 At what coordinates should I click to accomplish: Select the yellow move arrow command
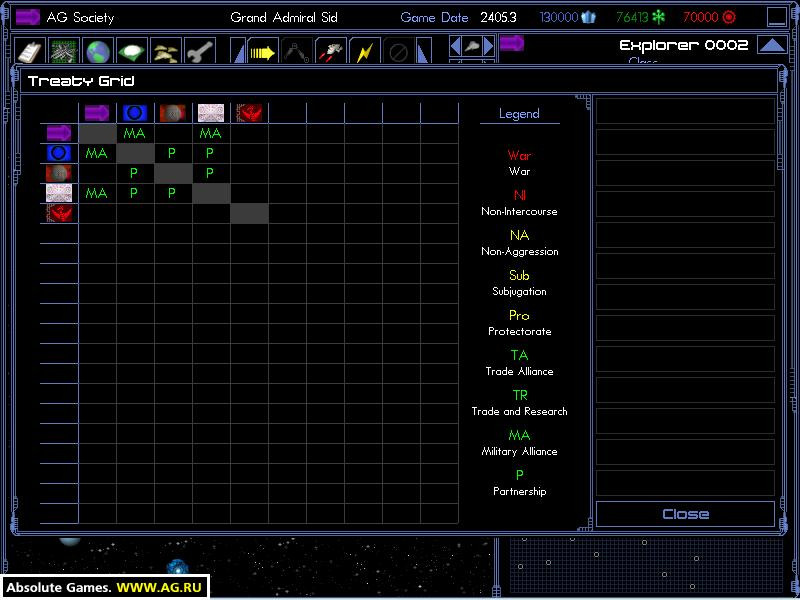(263, 52)
